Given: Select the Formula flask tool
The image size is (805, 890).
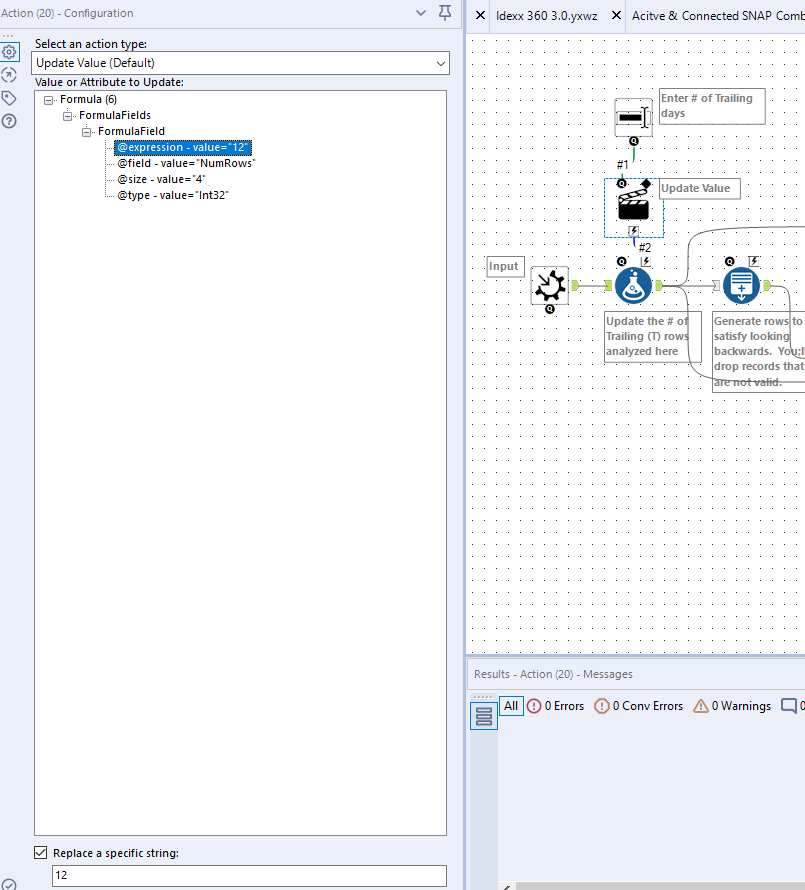Looking at the screenshot, I should pyautogui.click(x=634, y=285).
